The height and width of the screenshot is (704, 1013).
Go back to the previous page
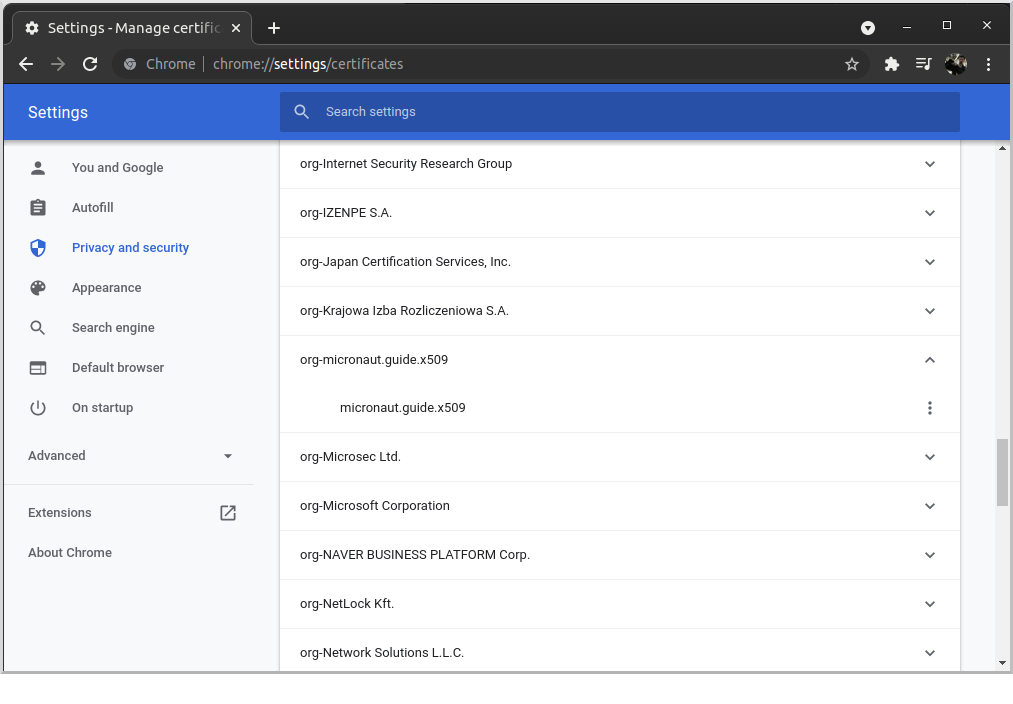click(26, 64)
